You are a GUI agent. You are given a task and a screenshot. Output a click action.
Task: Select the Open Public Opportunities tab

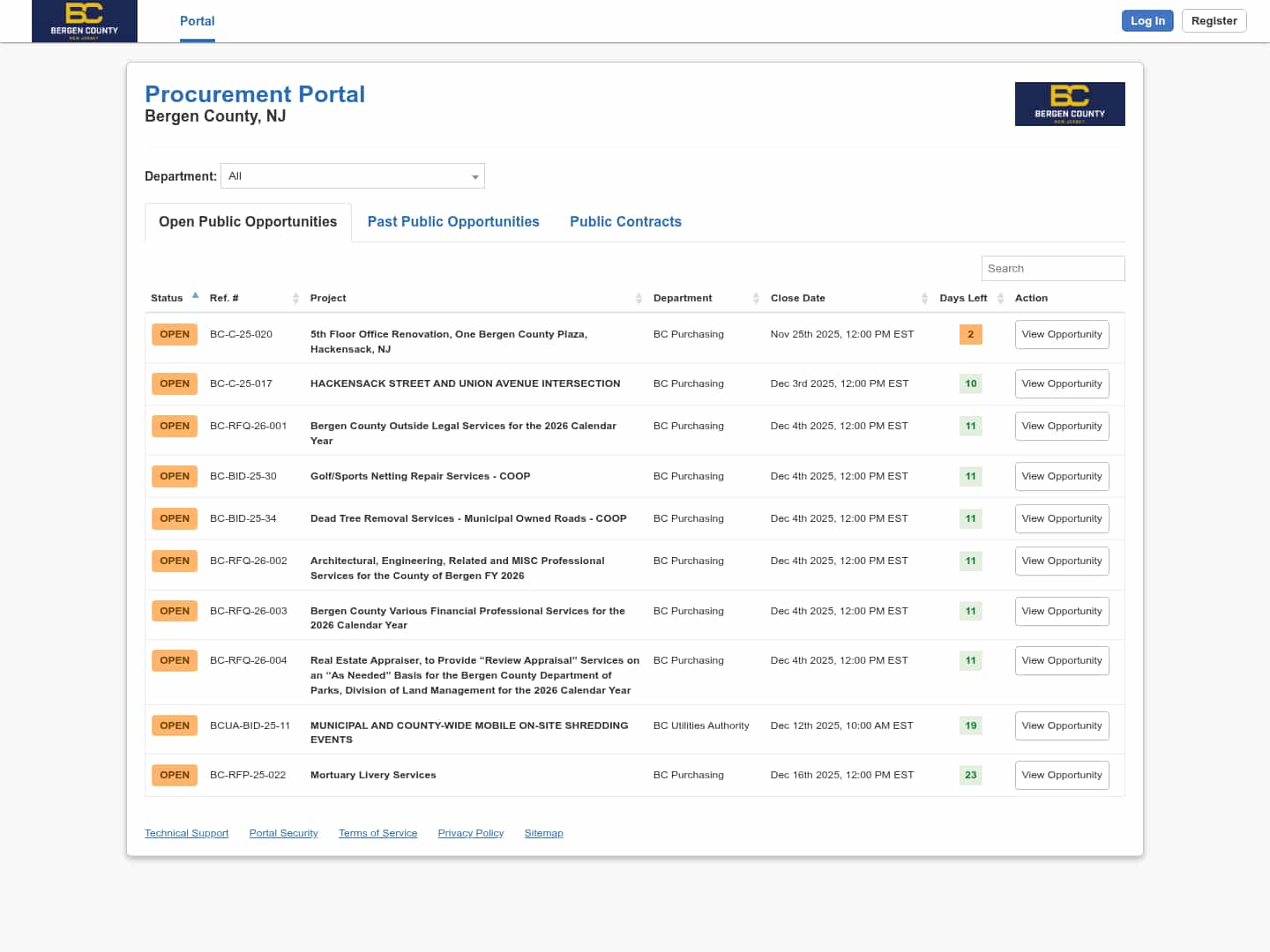click(248, 222)
